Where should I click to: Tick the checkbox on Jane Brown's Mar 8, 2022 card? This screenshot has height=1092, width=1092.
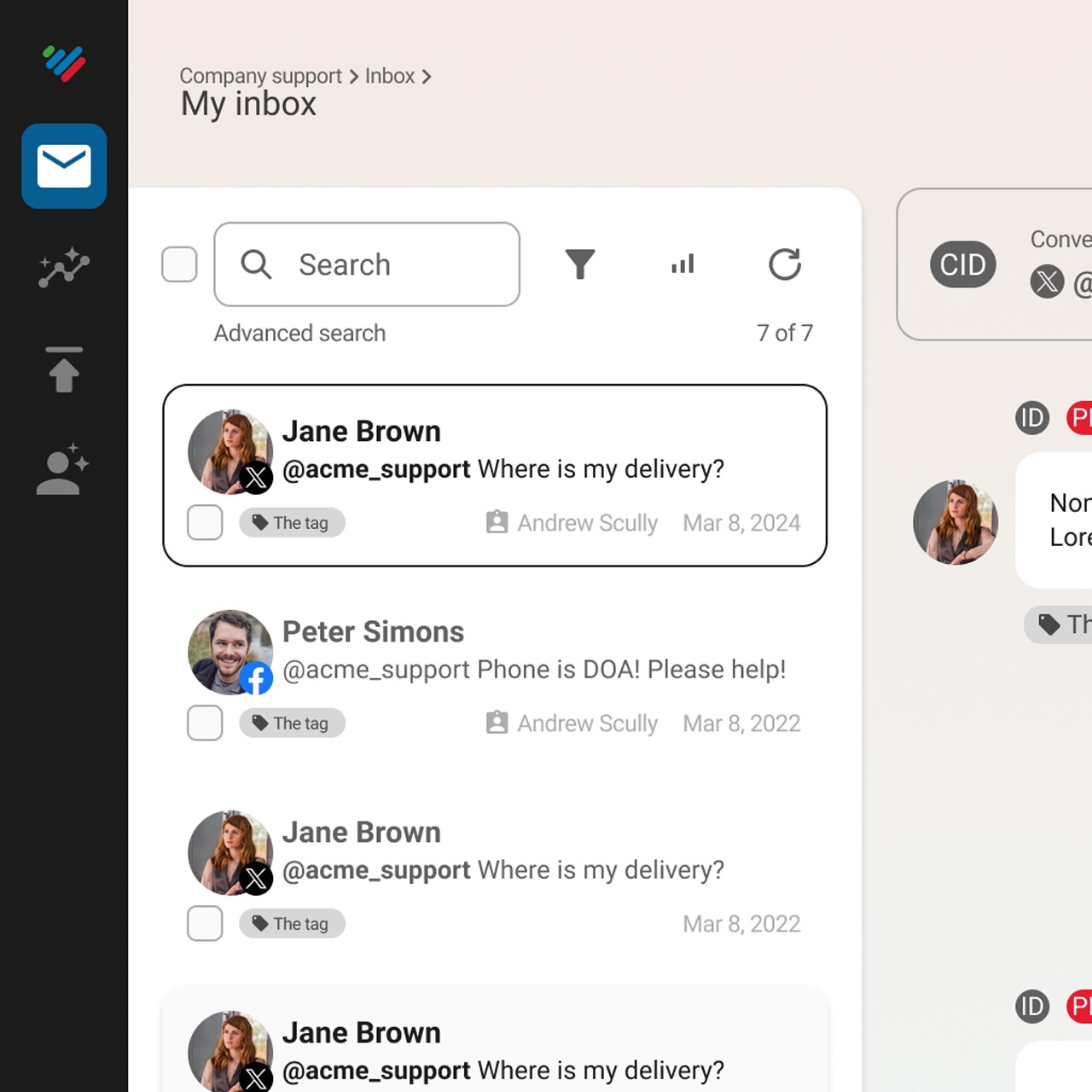click(x=205, y=923)
